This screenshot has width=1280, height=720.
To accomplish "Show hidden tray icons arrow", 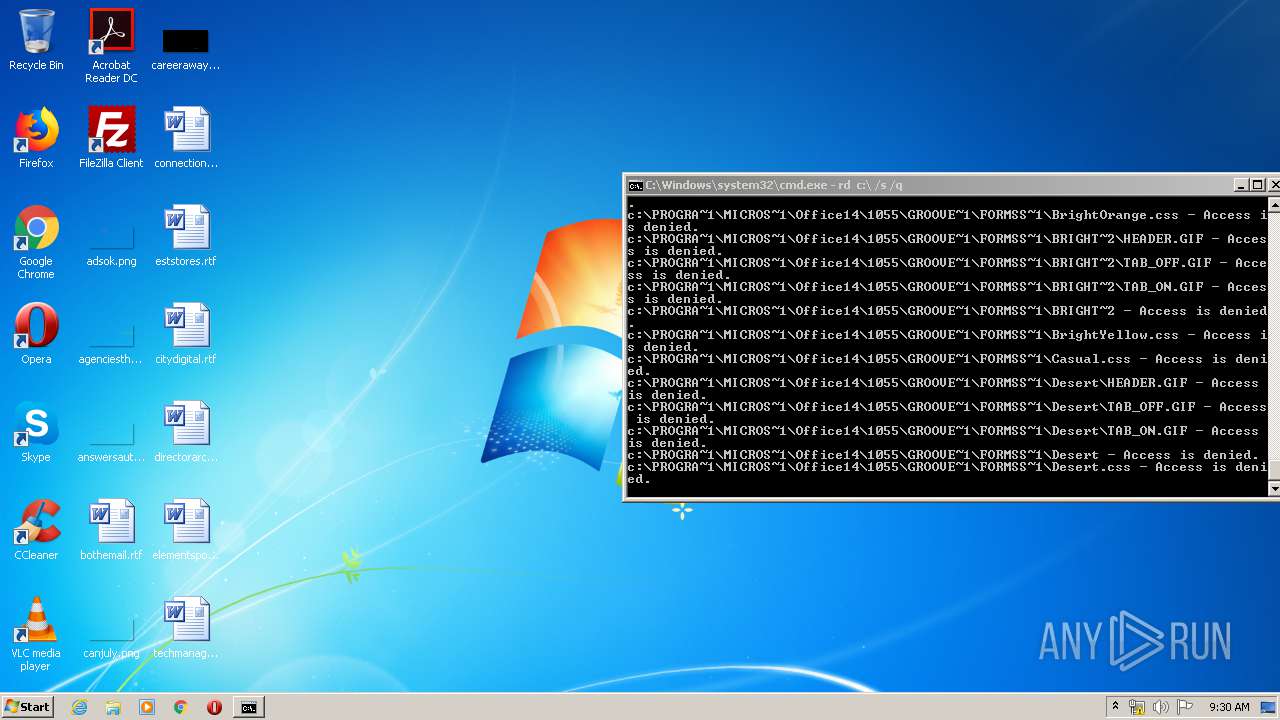I will [x=1115, y=707].
